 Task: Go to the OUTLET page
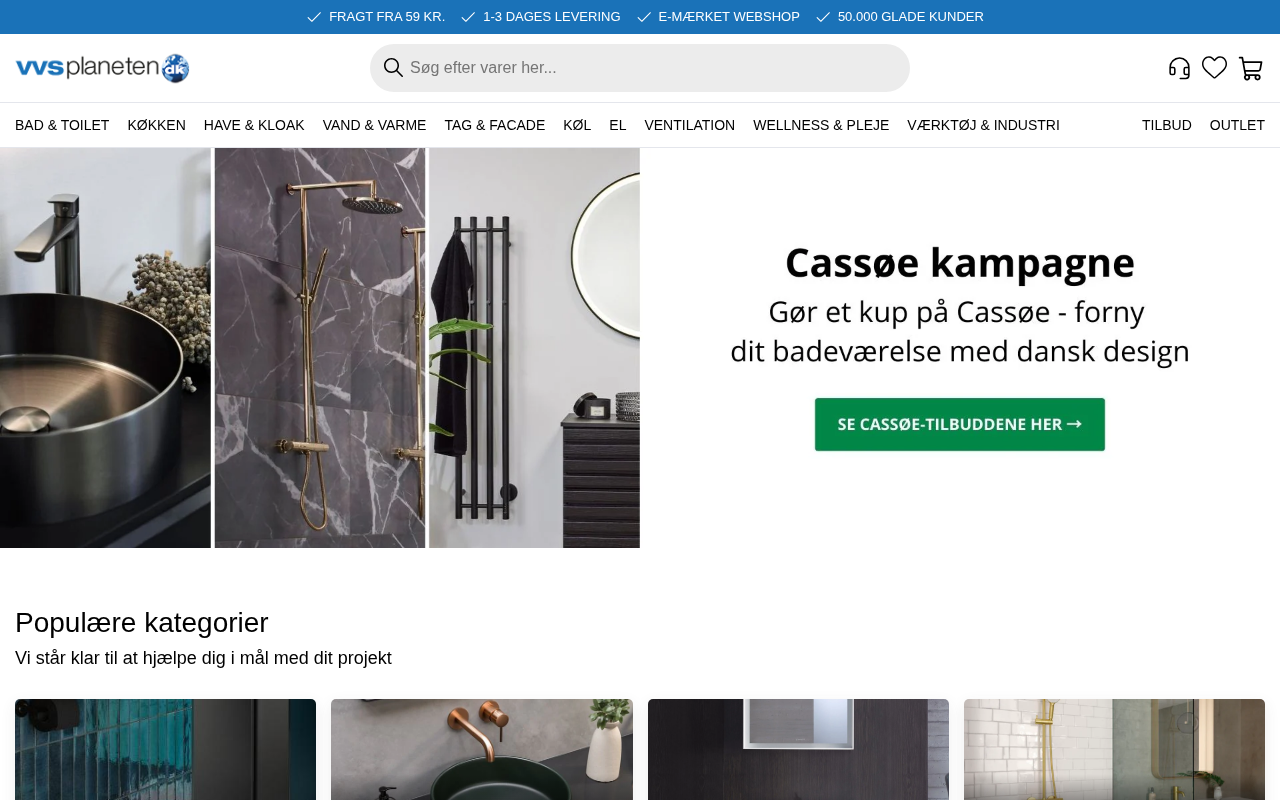[x=1237, y=125]
